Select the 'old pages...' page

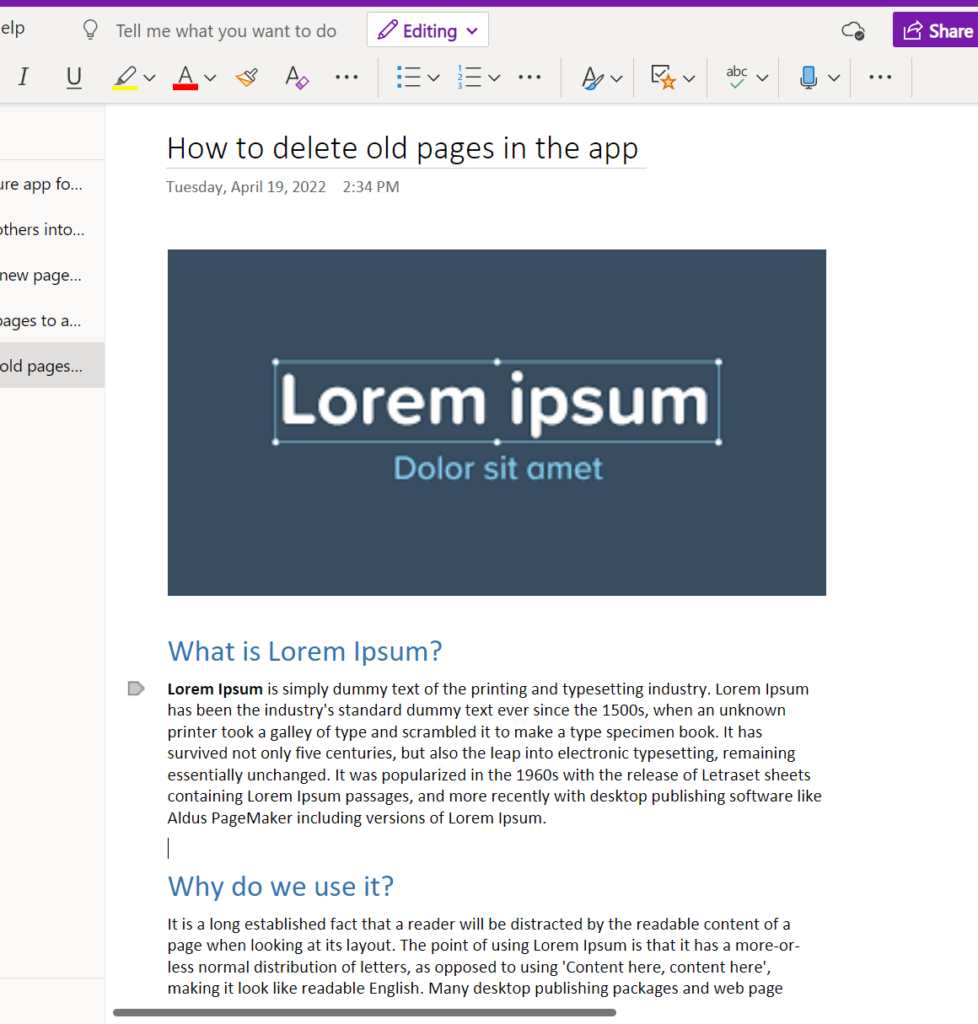click(x=52, y=366)
